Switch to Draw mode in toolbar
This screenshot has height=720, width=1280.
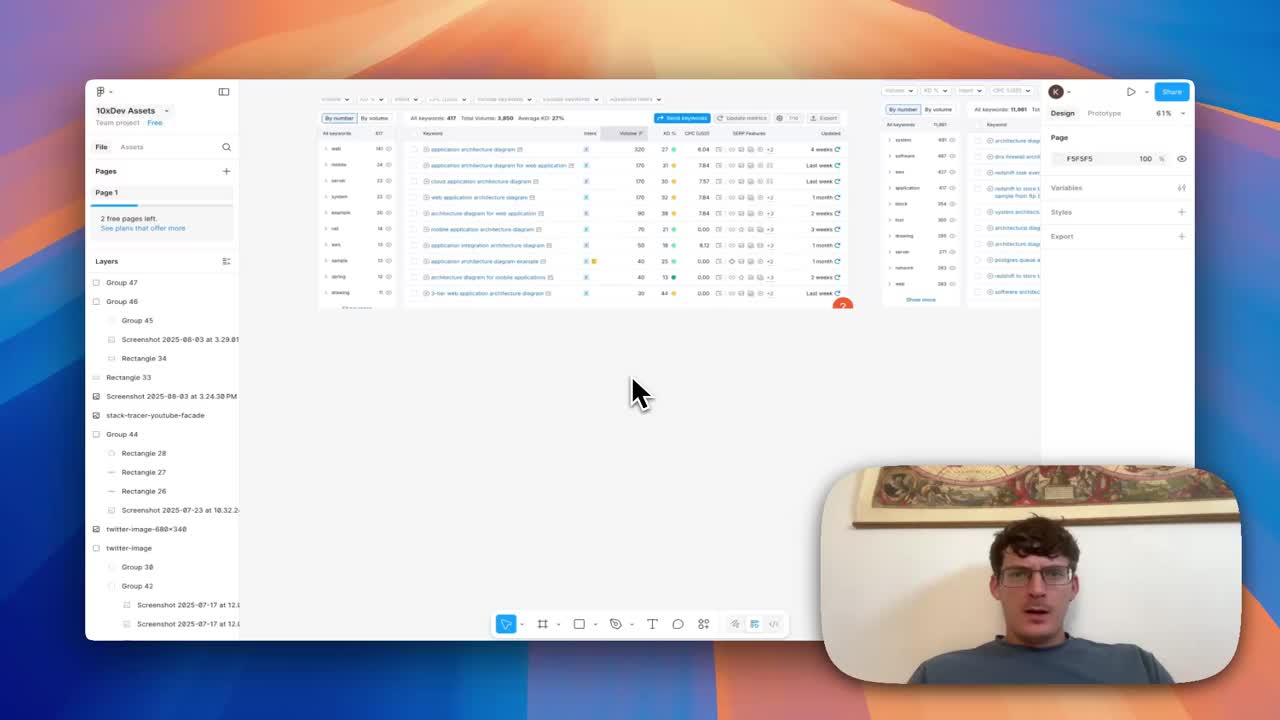[x=735, y=624]
